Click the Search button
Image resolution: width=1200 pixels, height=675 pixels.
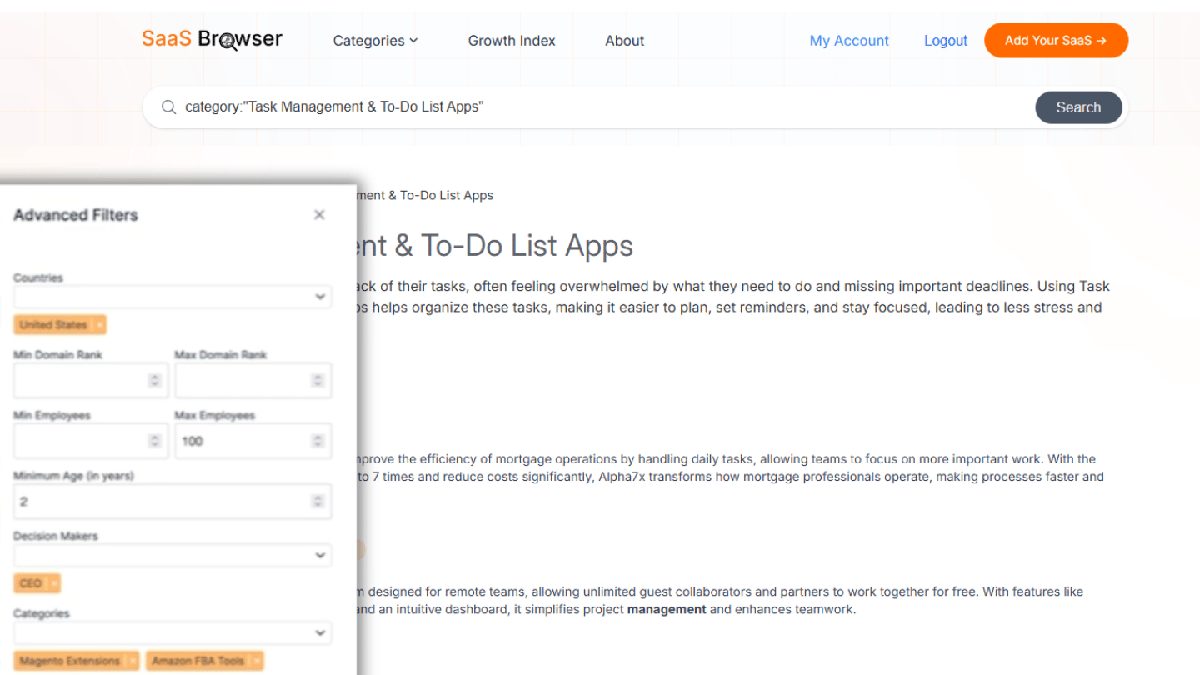[1079, 107]
